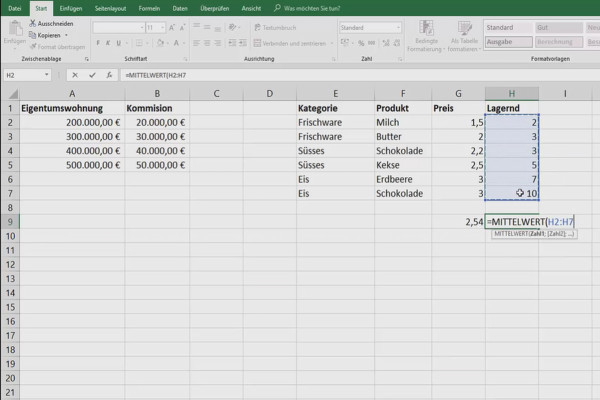This screenshot has height=400, width=600.
Task: Click the percent style icon
Action: pyautogui.click(x=361, y=43)
